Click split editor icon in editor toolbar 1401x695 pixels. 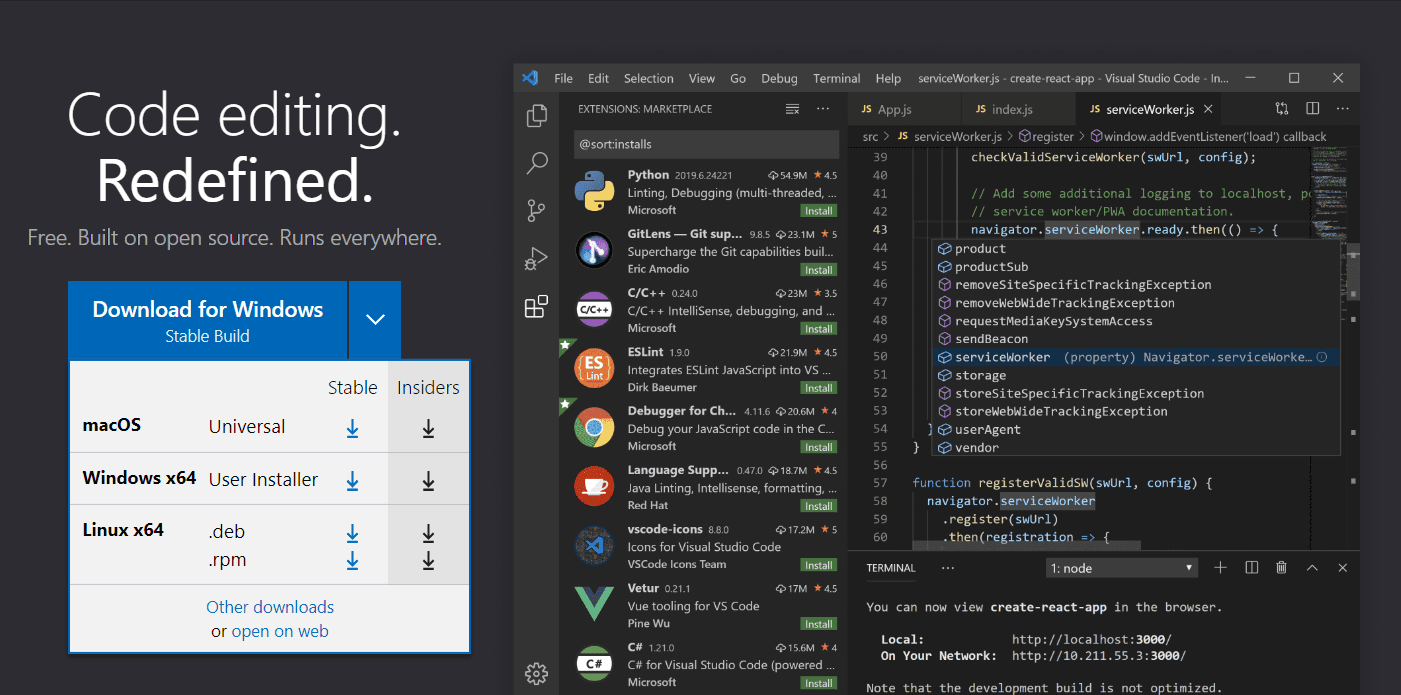pyautogui.click(x=1313, y=109)
